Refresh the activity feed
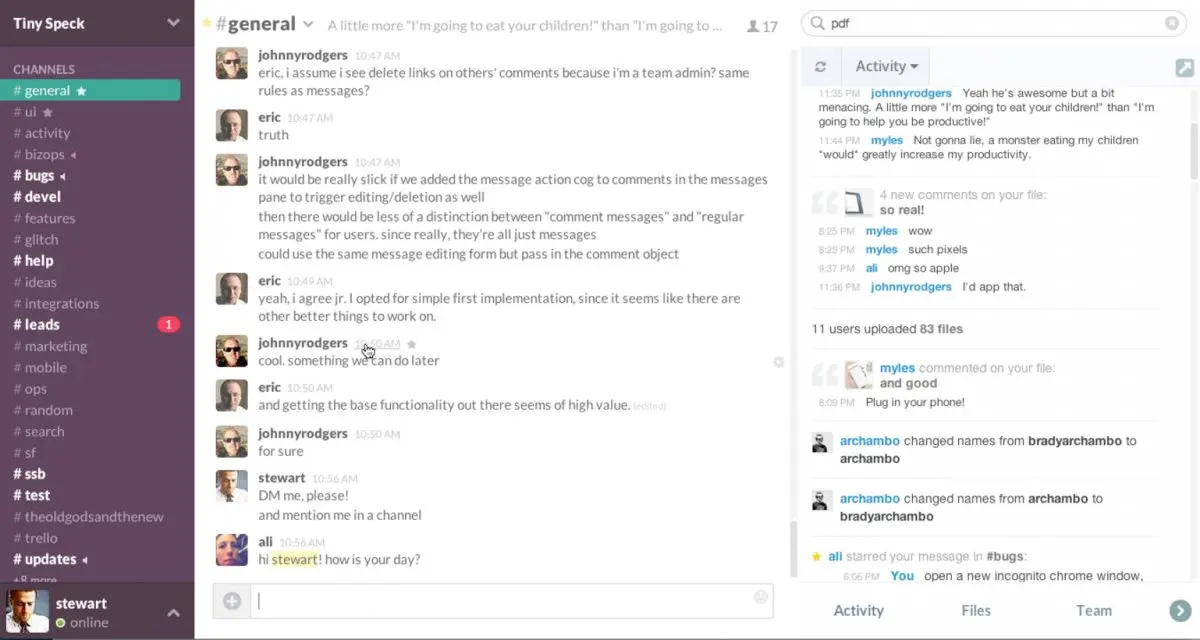The width and height of the screenshot is (1200, 640). point(821,67)
